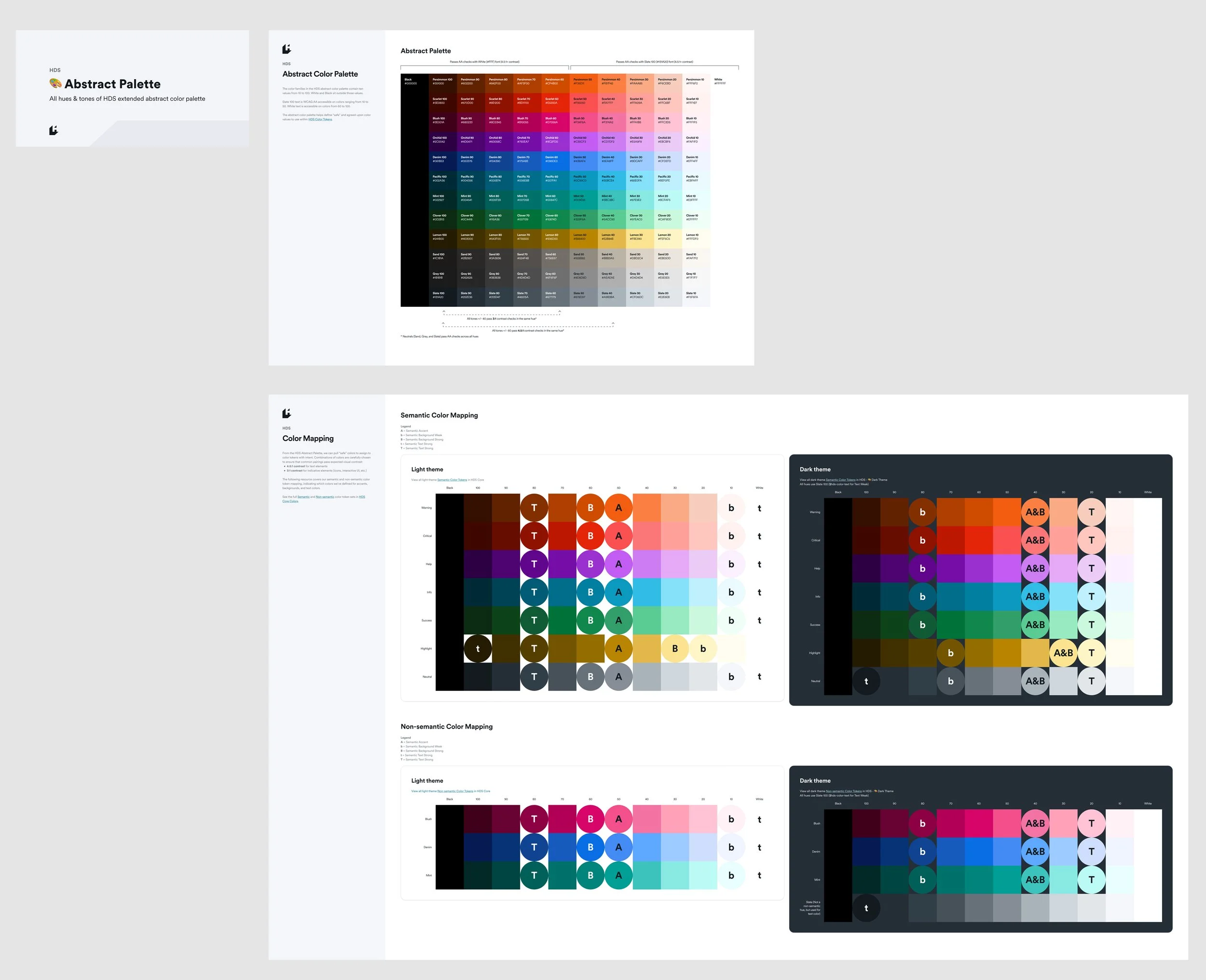Open the Semantic Color Tokens link under Light theme
Screen dimensions: 1206x980
click(x=452, y=479)
